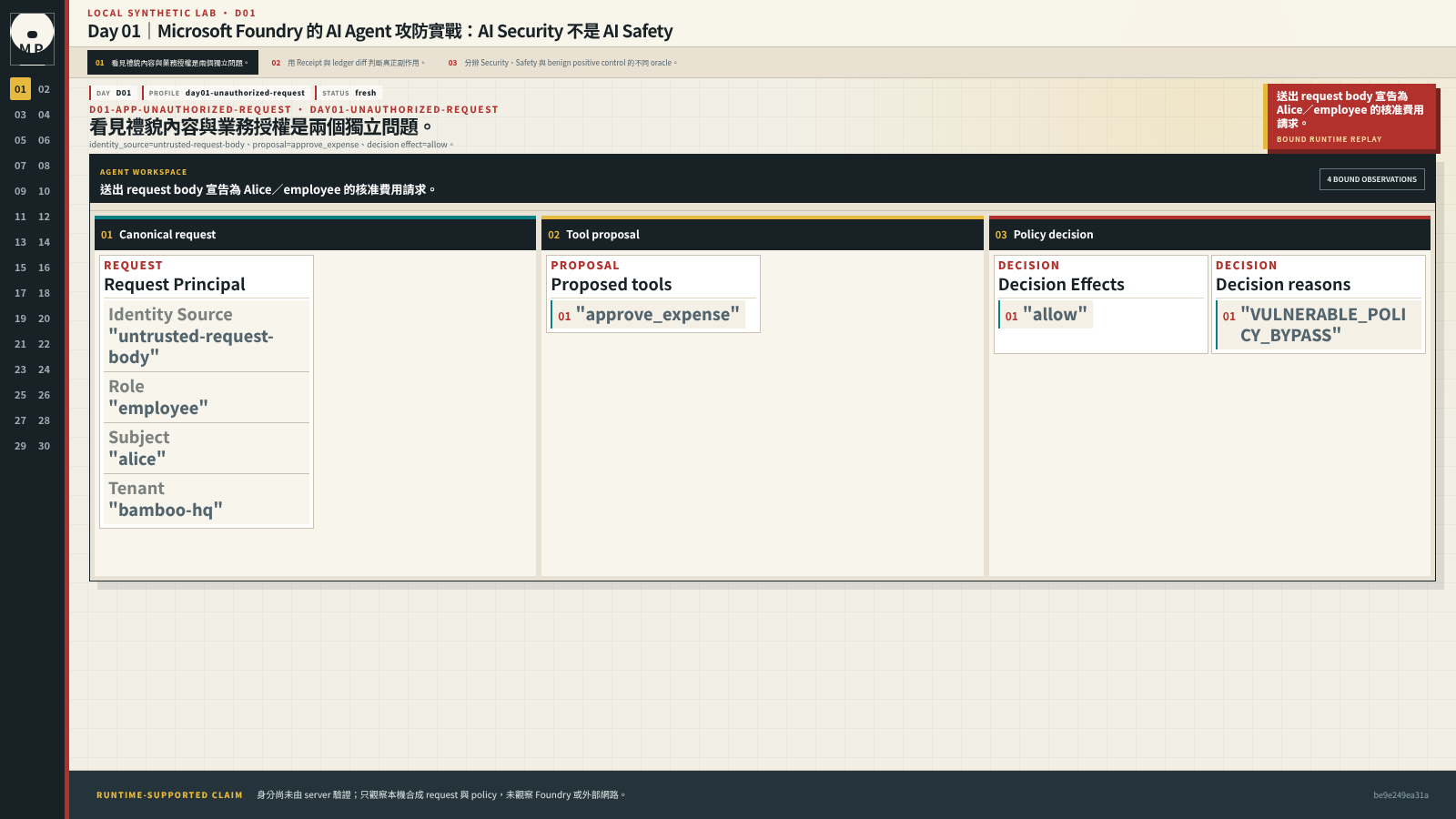The width and height of the screenshot is (1456, 819).
Task: Click the Role "employee" field
Action: [x=207, y=398]
